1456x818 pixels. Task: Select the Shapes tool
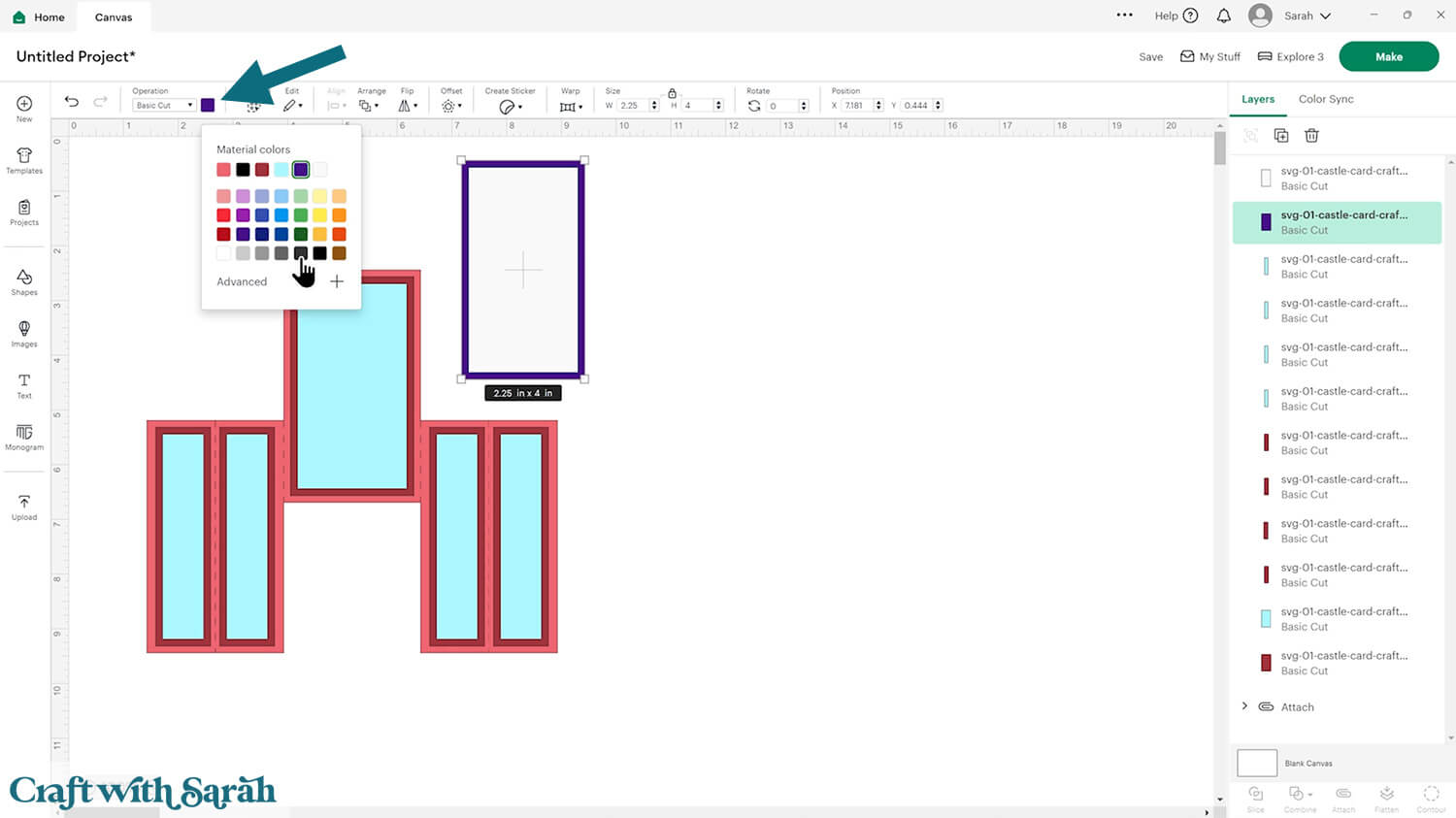24,282
